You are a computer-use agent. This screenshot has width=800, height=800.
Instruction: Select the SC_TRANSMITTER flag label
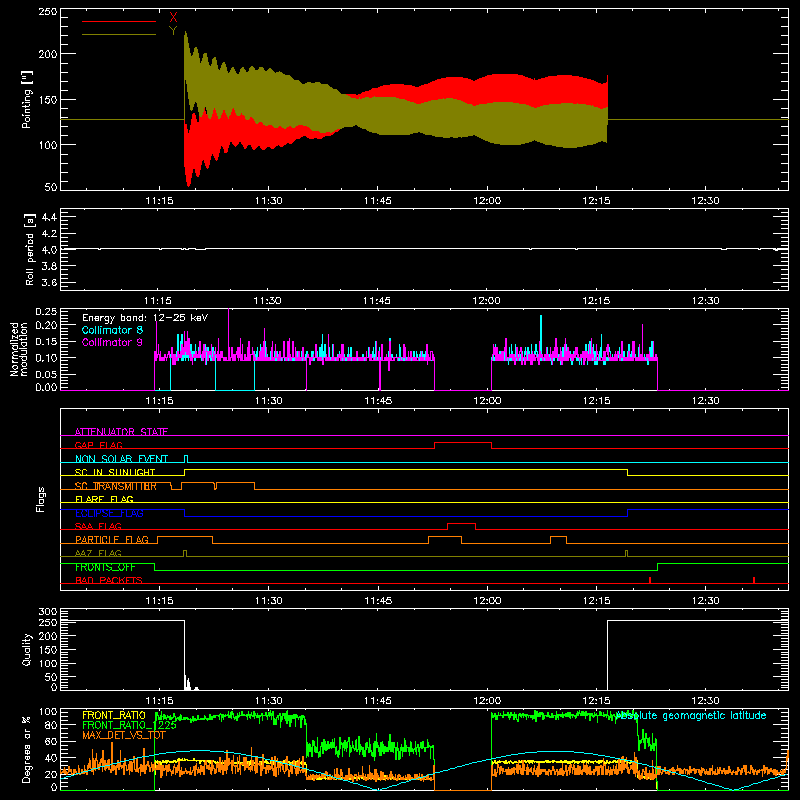coord(115,486)
